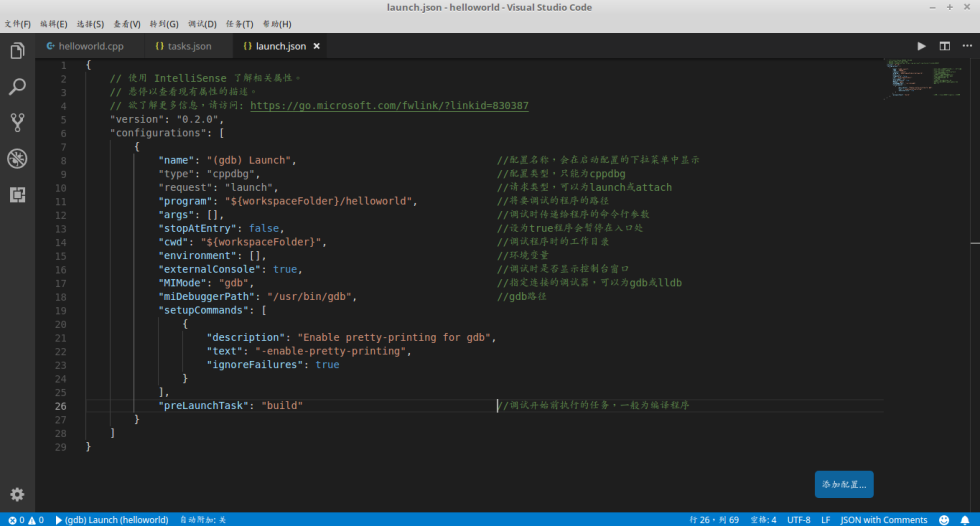Change indentation via 空格: 4

(x=763, y=520)
